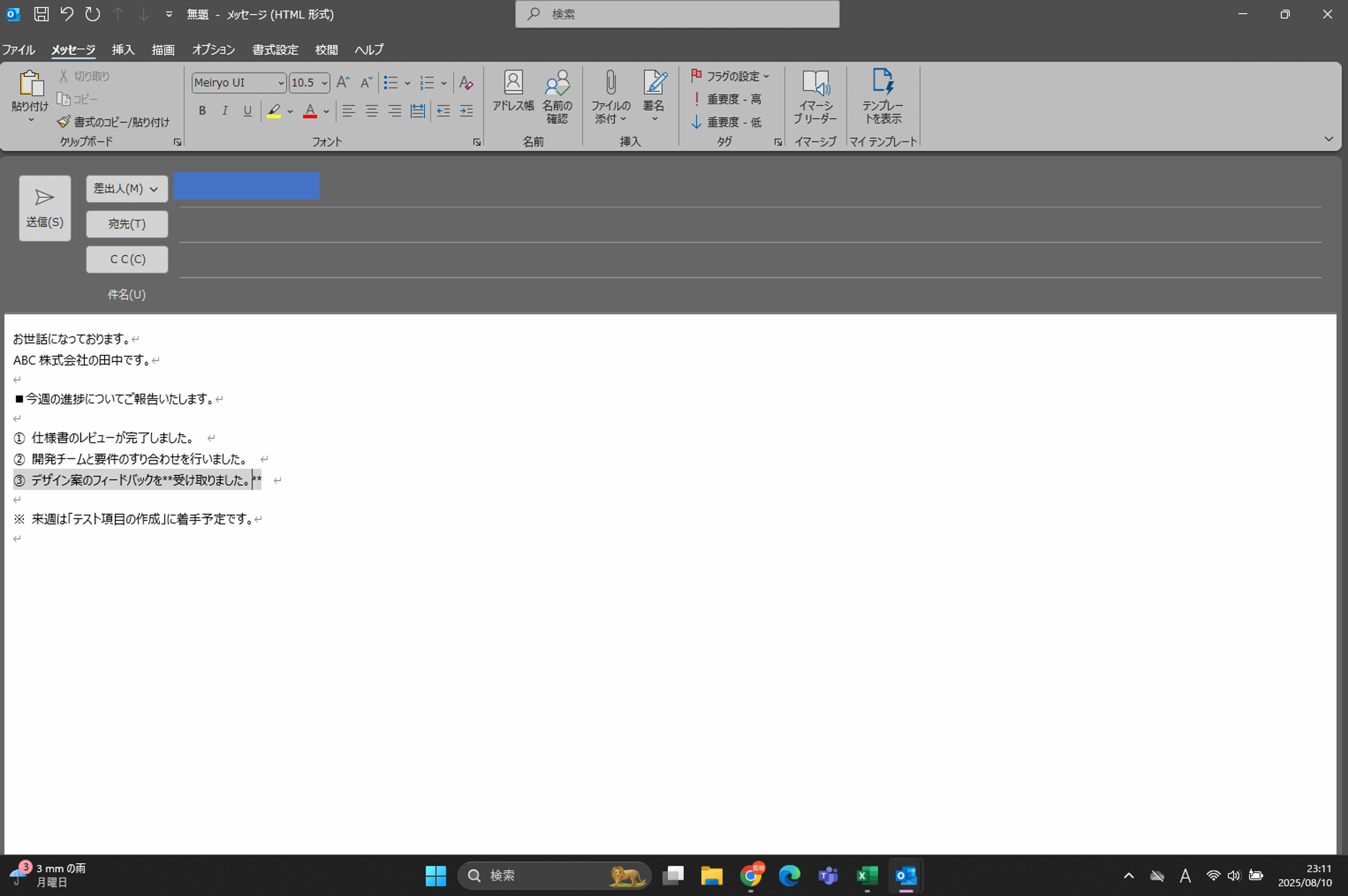The width and height of the screenshot is (1348, 896).
Task: Collapse the ribbon with chevron
Action: tap(1329, 139)
